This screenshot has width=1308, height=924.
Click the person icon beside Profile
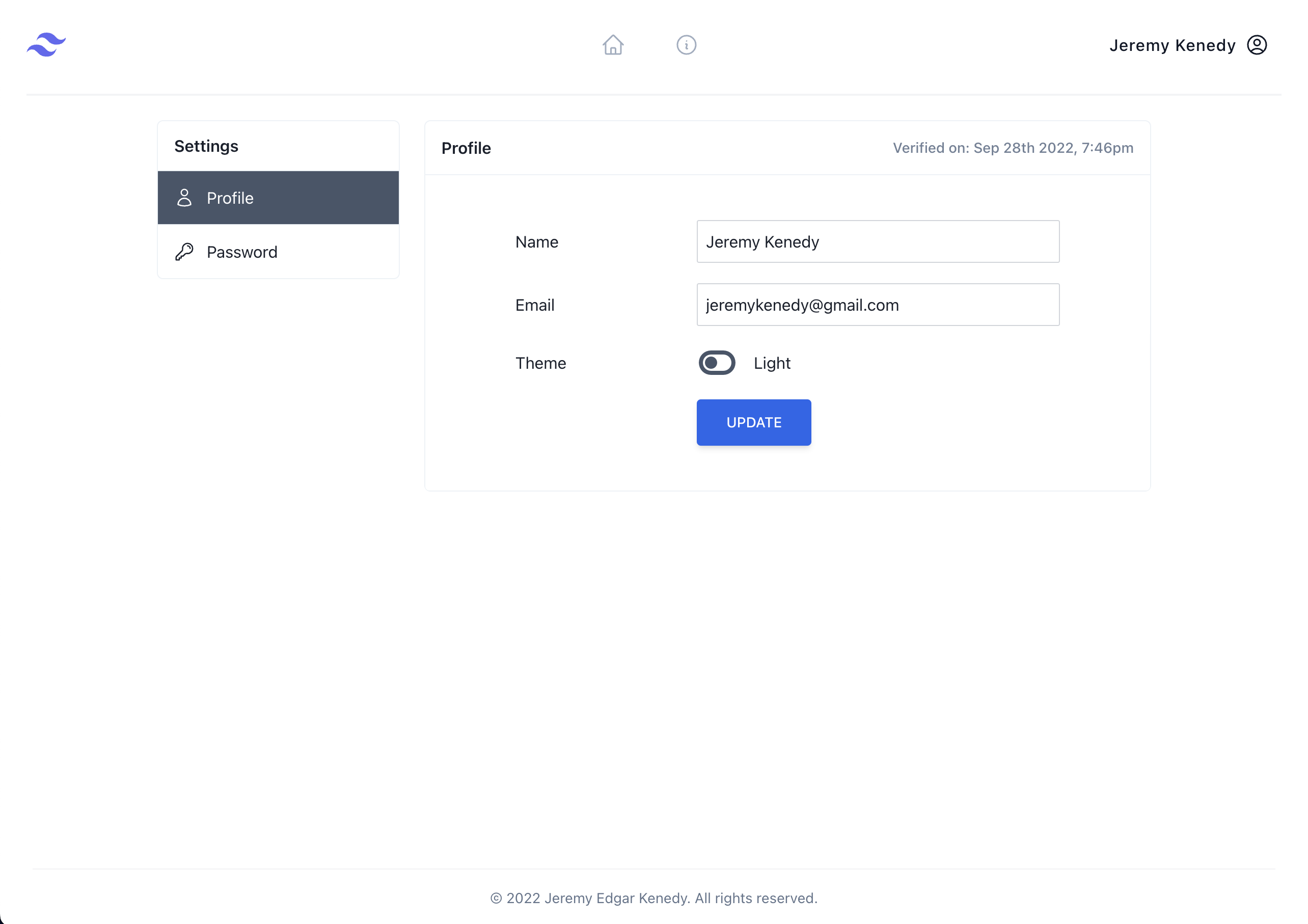184,198
